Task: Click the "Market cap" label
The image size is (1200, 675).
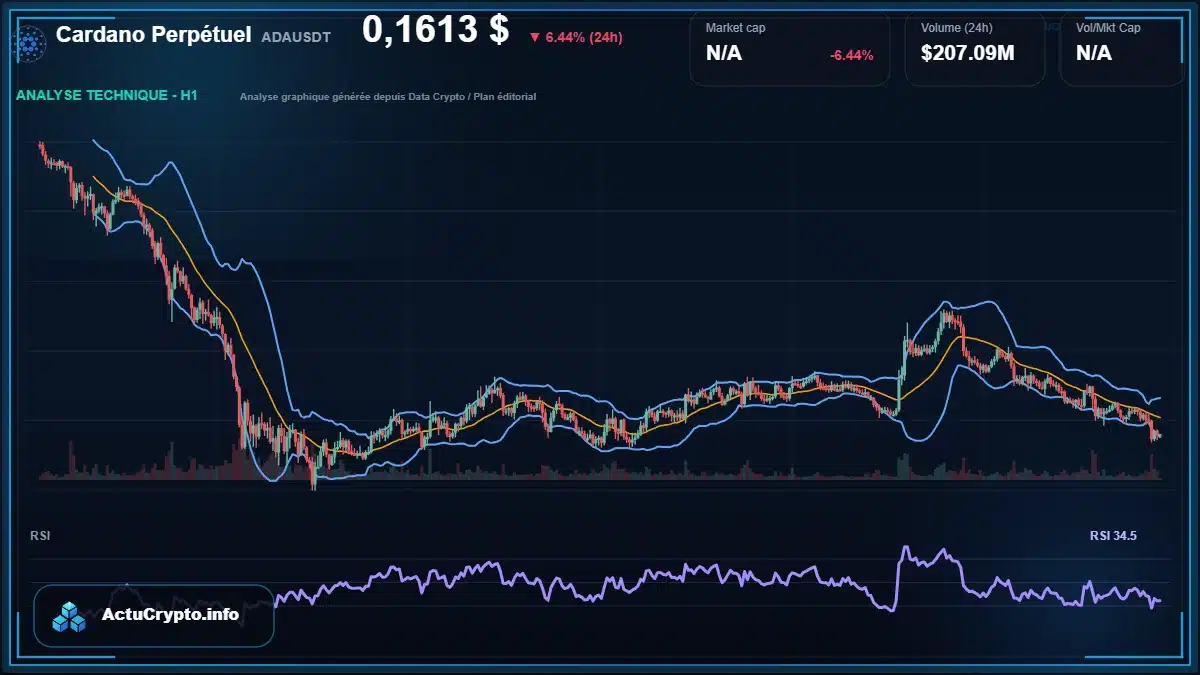Action: pyautogui.click(x=736, y=28)
